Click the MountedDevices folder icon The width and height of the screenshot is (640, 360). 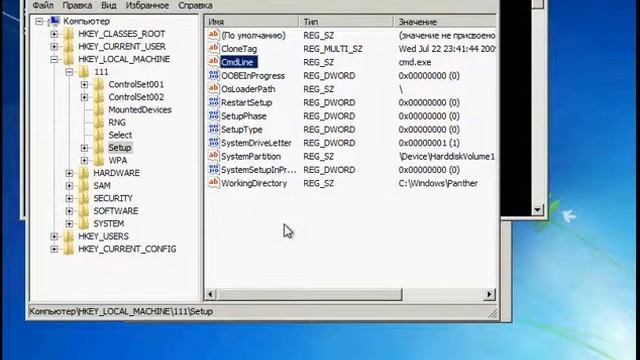(99, 110)
